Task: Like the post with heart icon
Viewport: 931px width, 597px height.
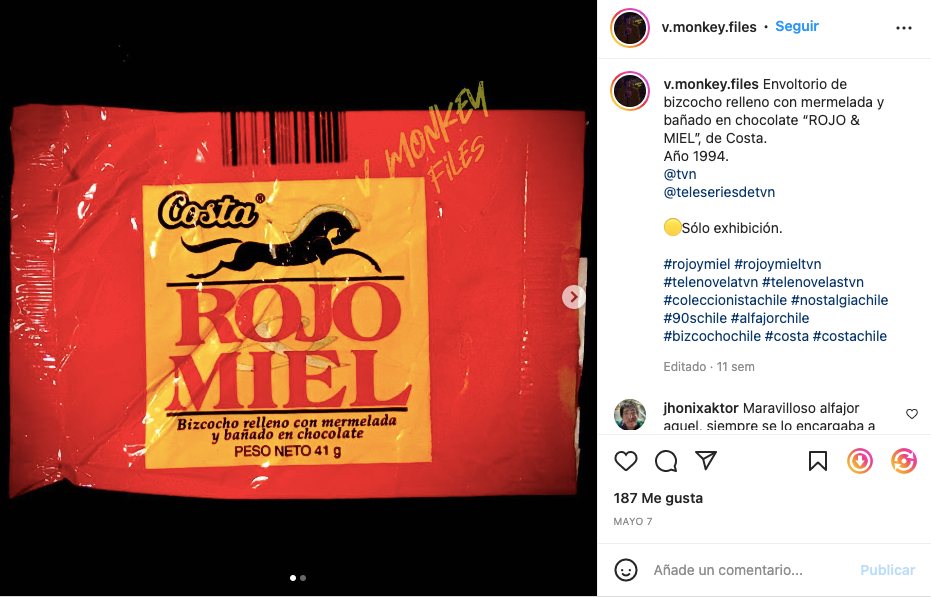Action: point(626,461)
